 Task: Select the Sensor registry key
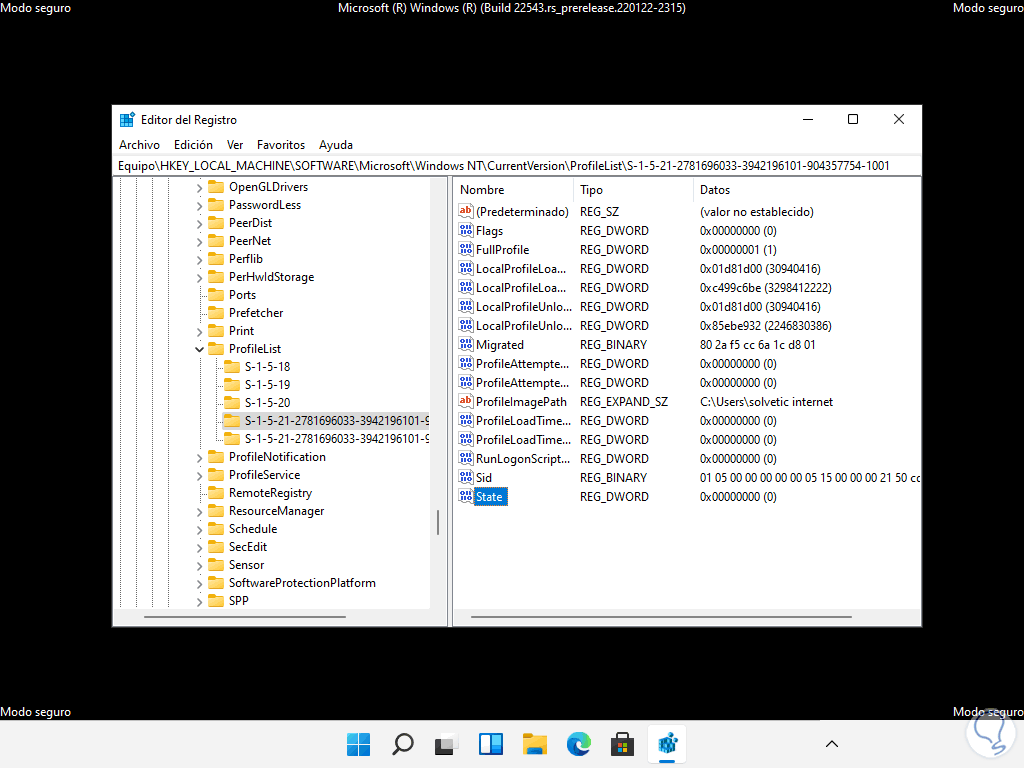tap(246, 565)
